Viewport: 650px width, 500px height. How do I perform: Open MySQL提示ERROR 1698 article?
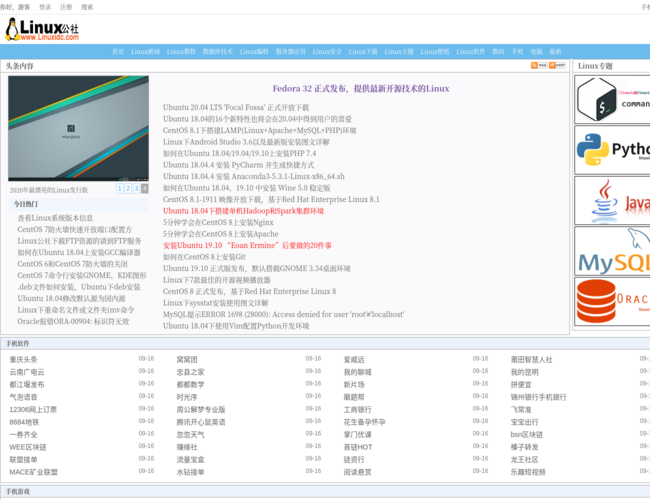coord(284,314)
